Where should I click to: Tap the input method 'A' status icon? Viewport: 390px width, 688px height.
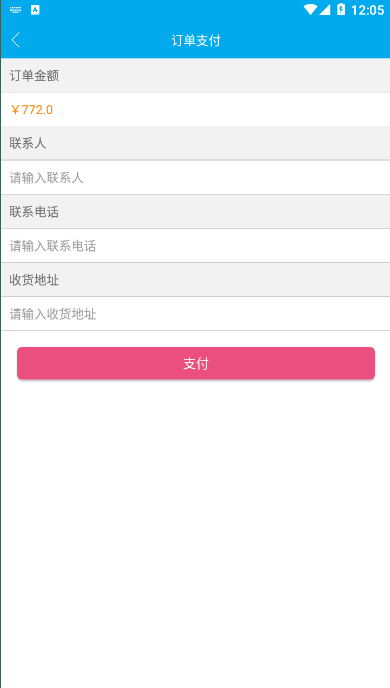(x=35, y=10)
